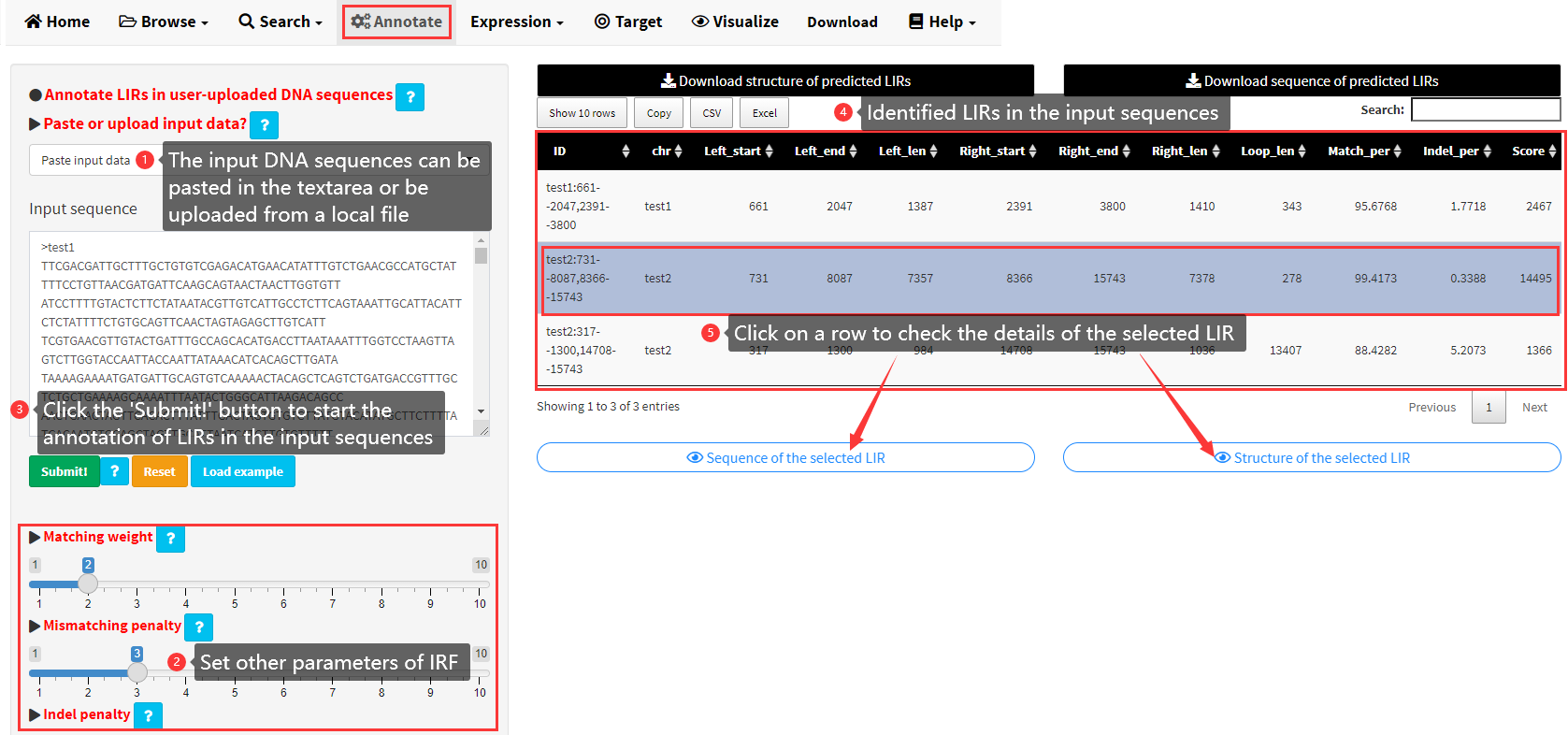Click the help icon beside Indel penalty

click(x=148, y=715)
